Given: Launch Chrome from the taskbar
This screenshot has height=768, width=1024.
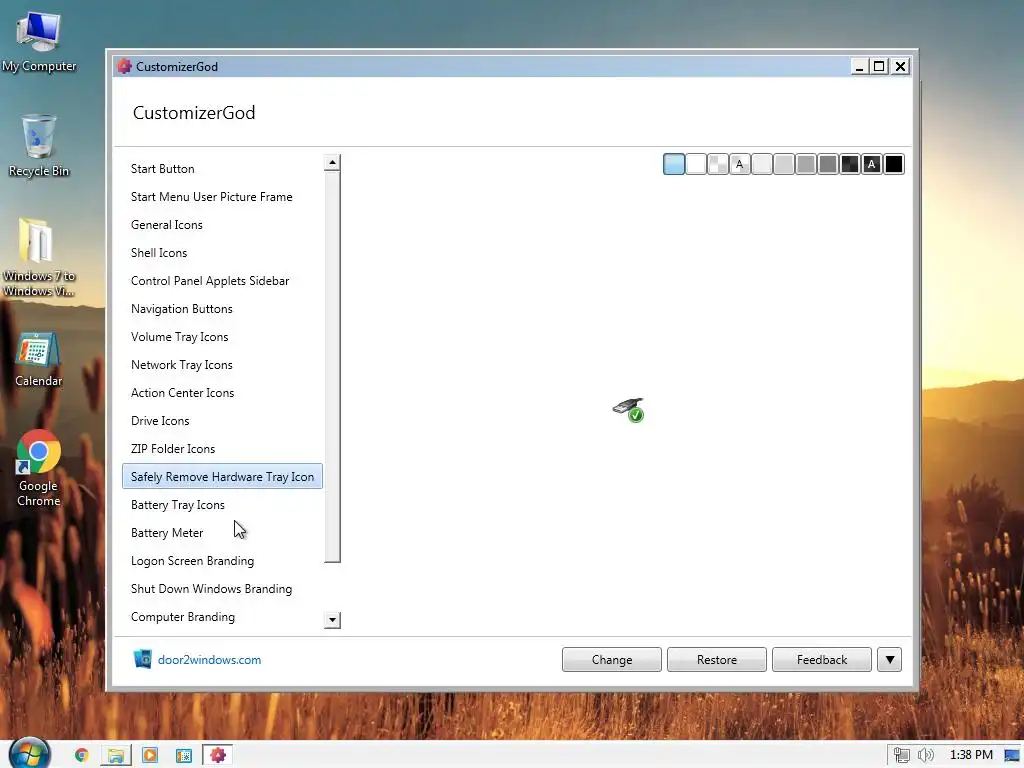Looking at the screenshot, I should pos(82,755).
